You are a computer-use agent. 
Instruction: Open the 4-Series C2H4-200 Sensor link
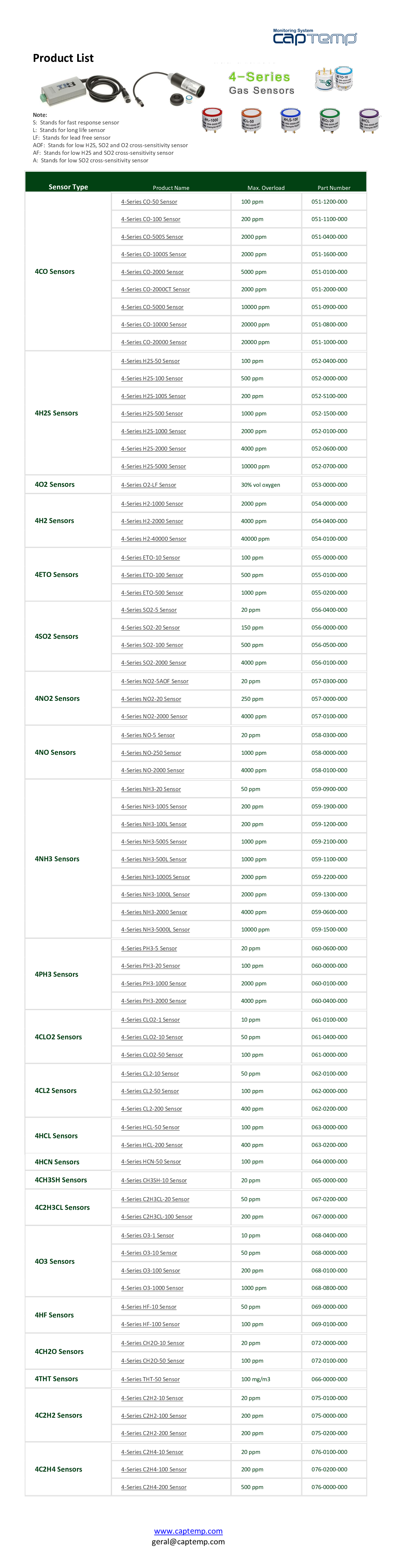153,1487
